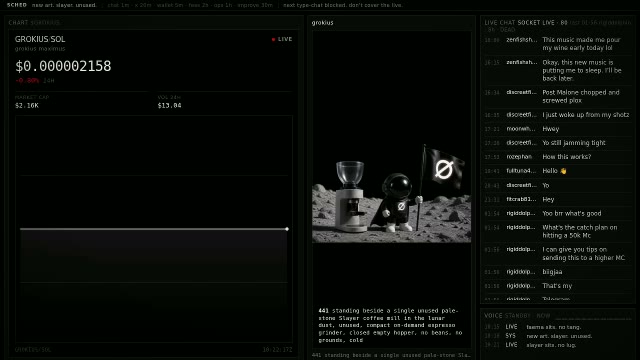Click the 'Hey' message from fitcrab81
640x360 pixels.
[x=548, y=199]
